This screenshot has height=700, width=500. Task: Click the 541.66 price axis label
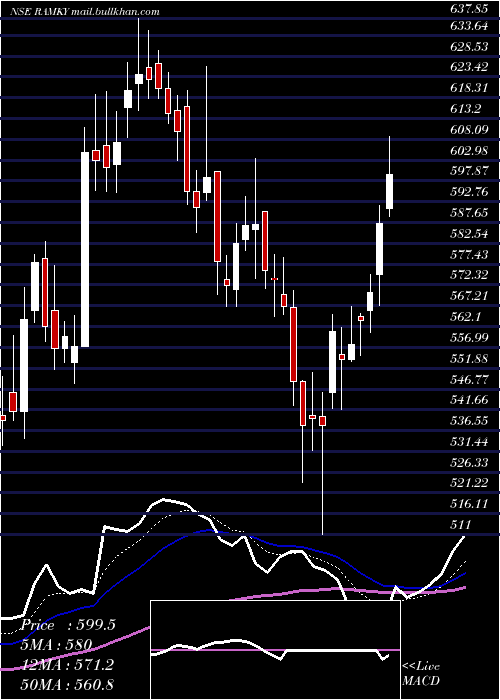(x=469, y=400)
